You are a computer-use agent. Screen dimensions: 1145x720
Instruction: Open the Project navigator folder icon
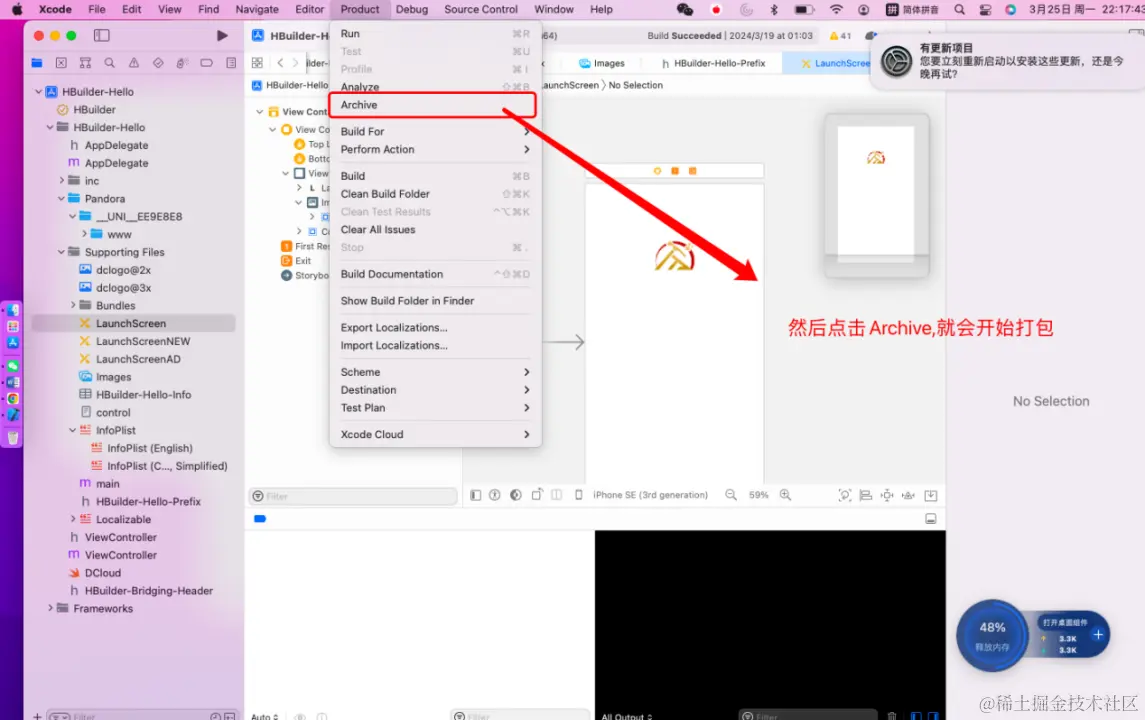tap(37, 63)
